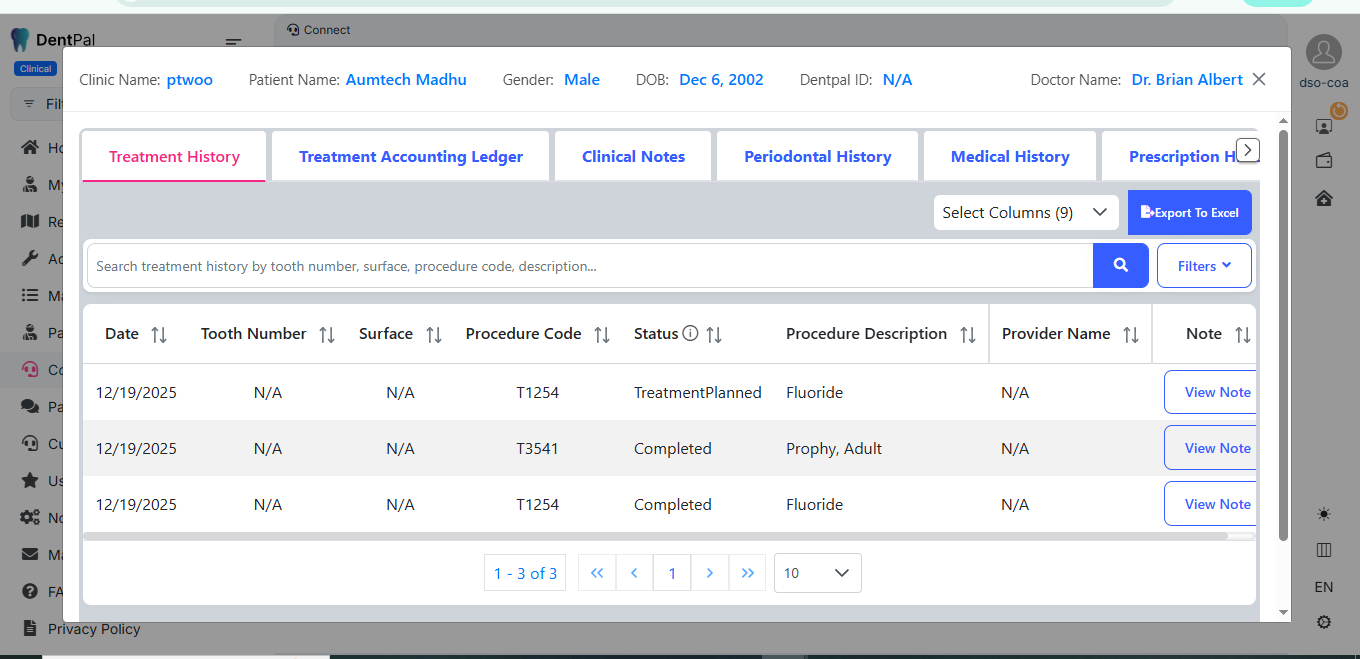Click Export To Excel button
The width and height of the screenshot is (1360, 659).
1189,213
